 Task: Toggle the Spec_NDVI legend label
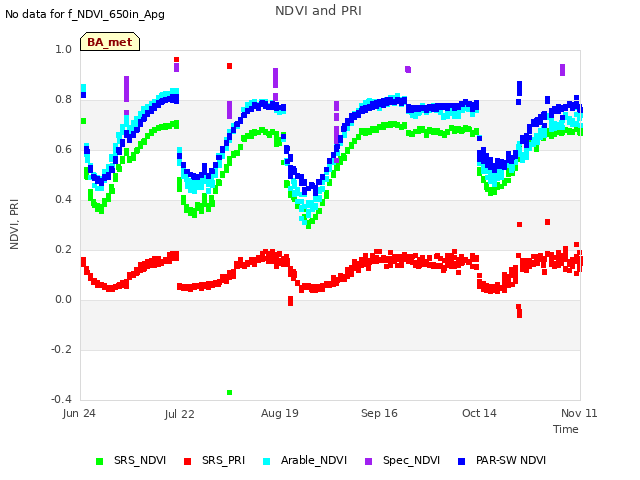[411, 460]
